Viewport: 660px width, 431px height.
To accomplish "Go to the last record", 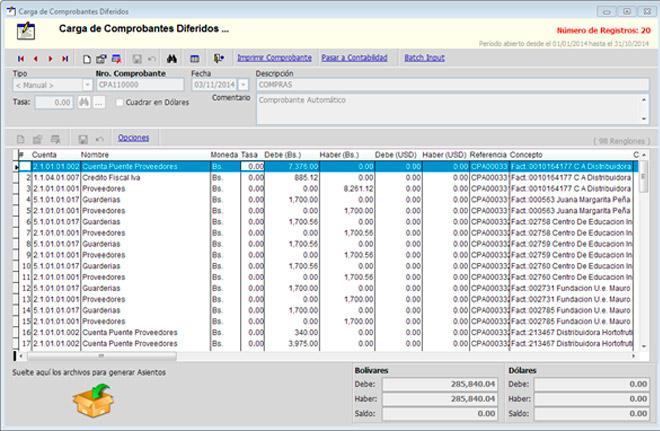I will pyautogui.click(x=65, y=58).
